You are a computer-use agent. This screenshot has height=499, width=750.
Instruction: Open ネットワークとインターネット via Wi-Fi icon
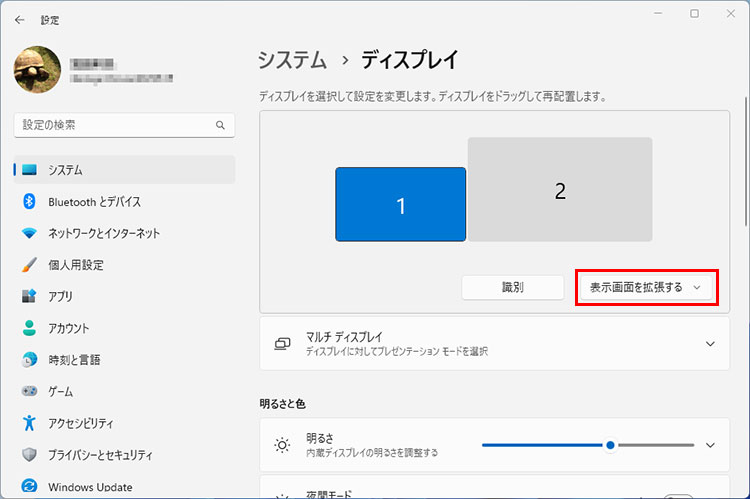point(29,233)
